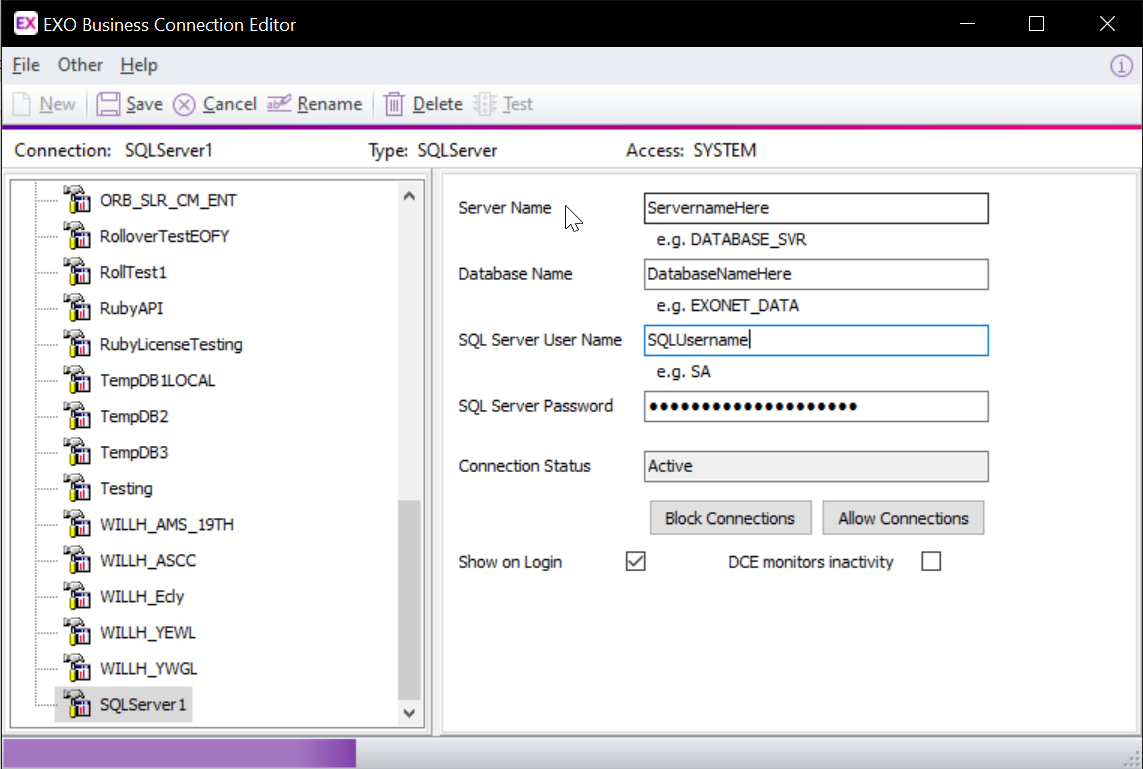This screenshot has height=769, width=1143.
Task: Click the Cancel toolbar icon
Action: click(184, 104)
